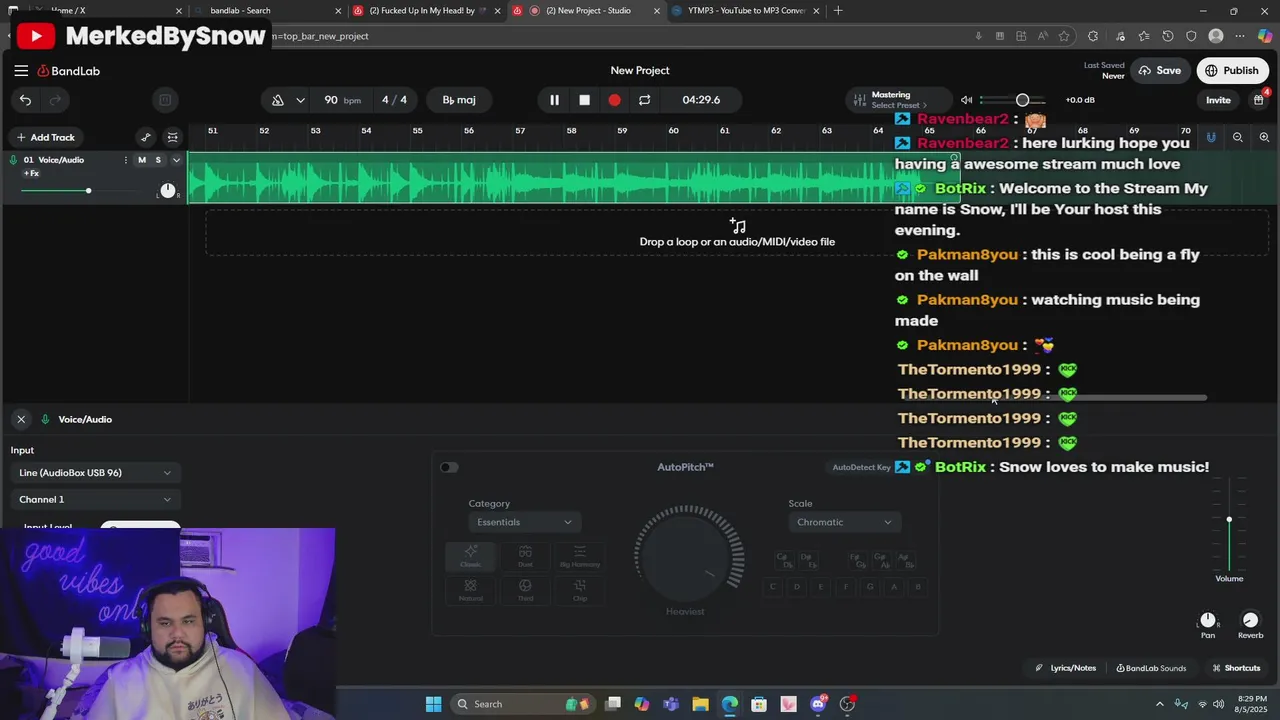The height and width of the screenshot is (720, 1280).
Task: Mute master output speaker icon
Action: tap(966, 100)
